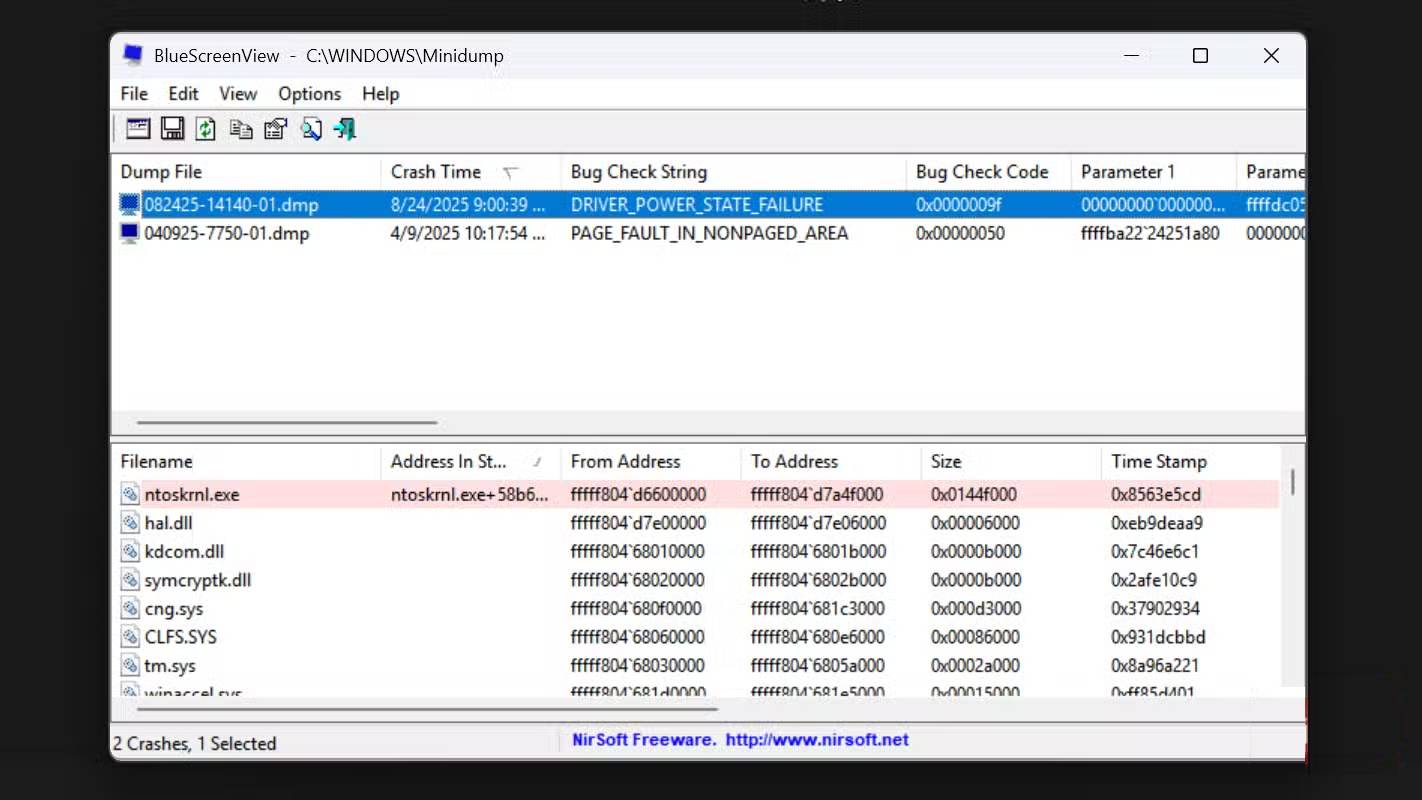Open the Options menu
The image size is (1422, 800).
click(309, 94)
